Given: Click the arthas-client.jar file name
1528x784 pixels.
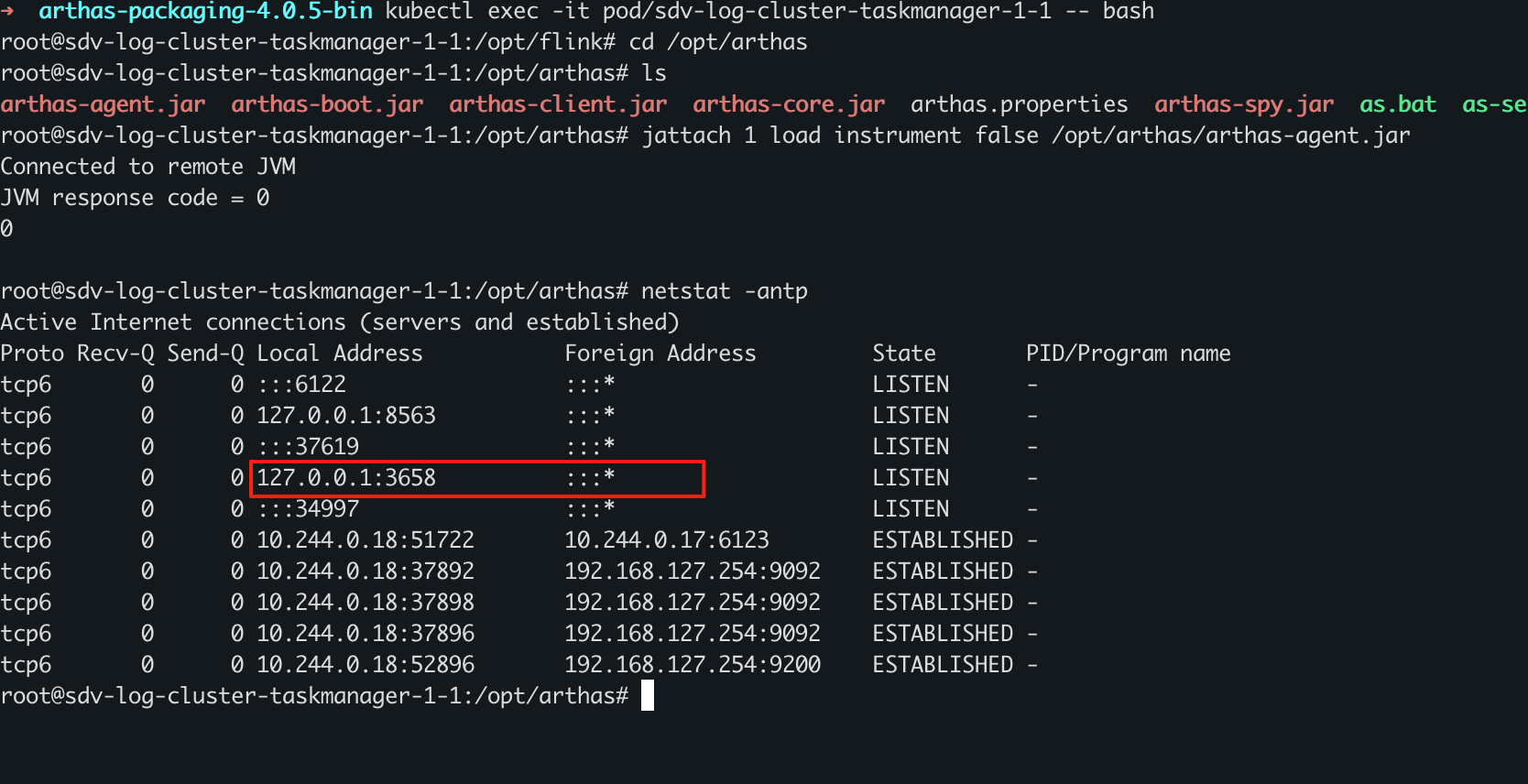Looking at the screenshot, I should 558,104.
